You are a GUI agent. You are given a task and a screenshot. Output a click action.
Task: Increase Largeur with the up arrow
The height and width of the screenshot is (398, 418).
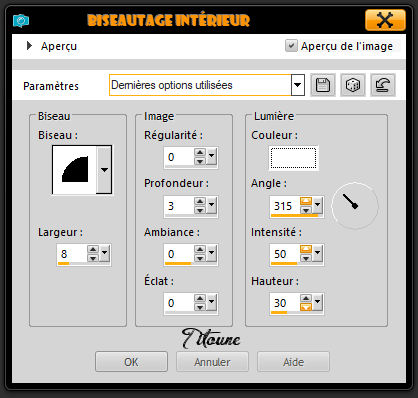[x=93, y=249]
